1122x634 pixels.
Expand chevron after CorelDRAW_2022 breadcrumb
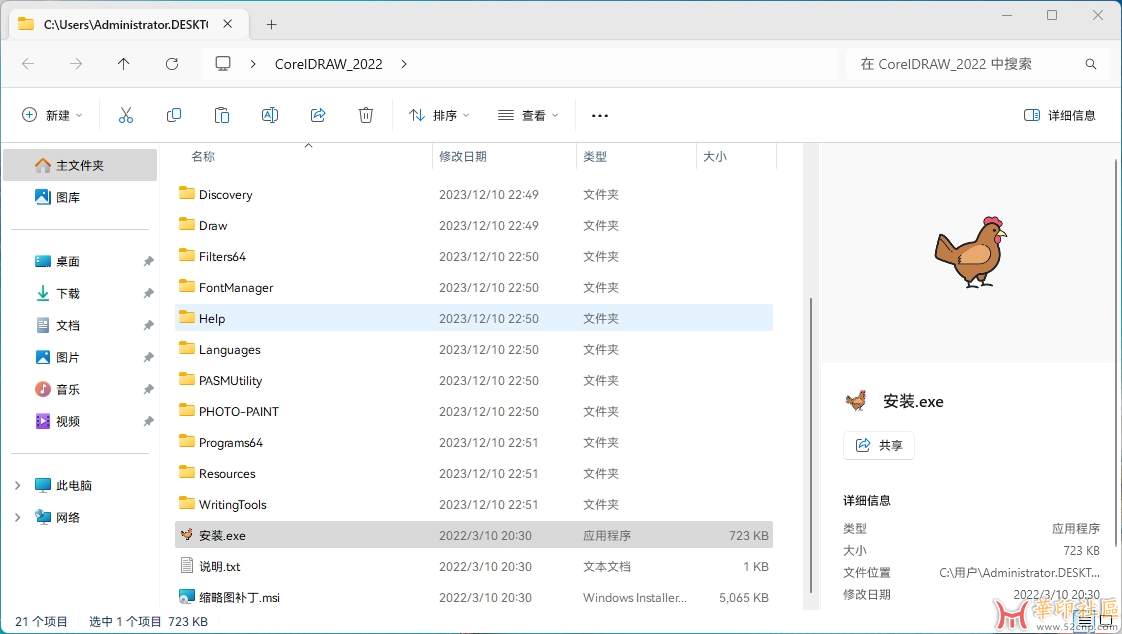[404, 64]
